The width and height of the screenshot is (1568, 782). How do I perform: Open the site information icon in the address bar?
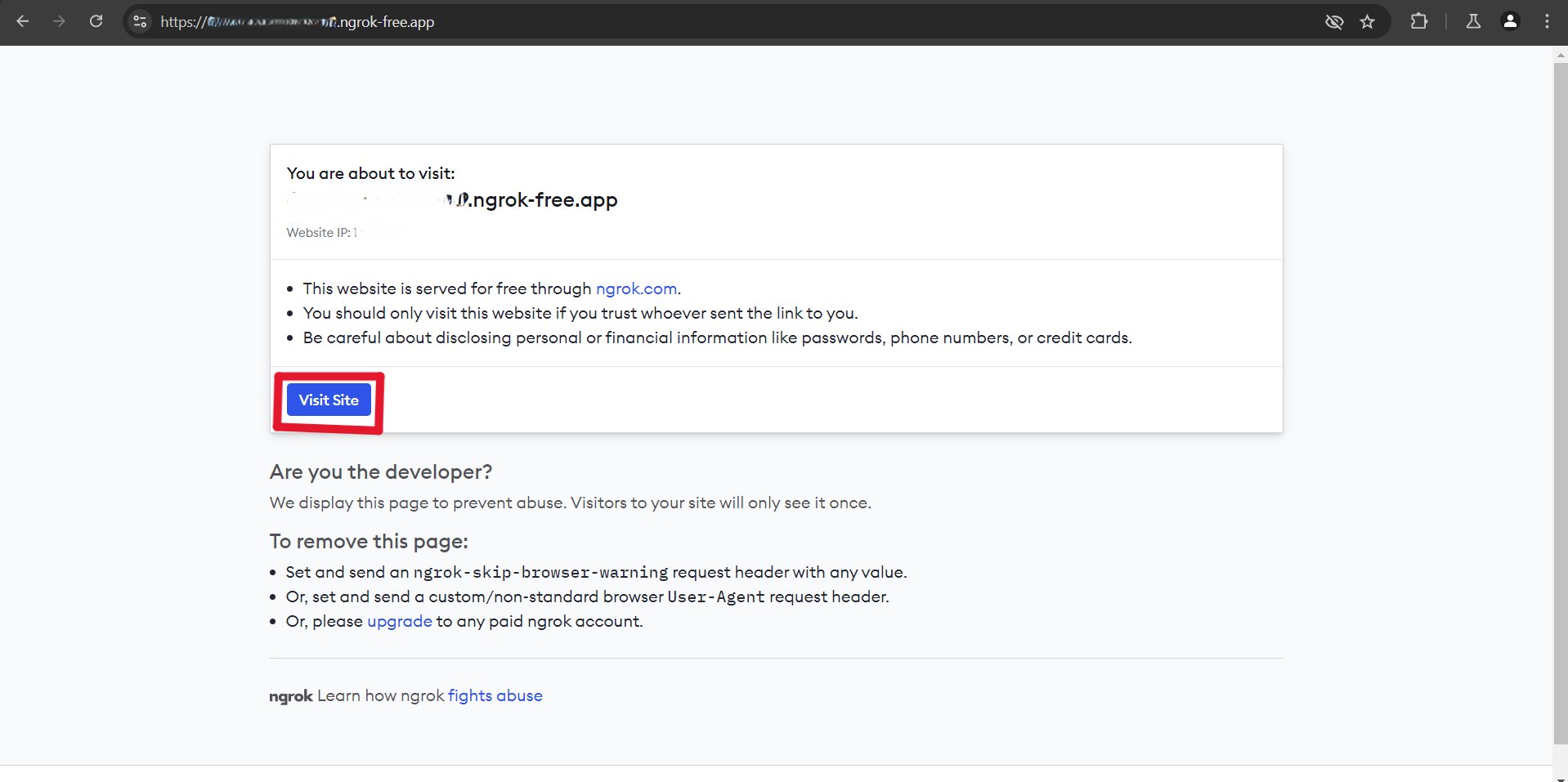141,21
